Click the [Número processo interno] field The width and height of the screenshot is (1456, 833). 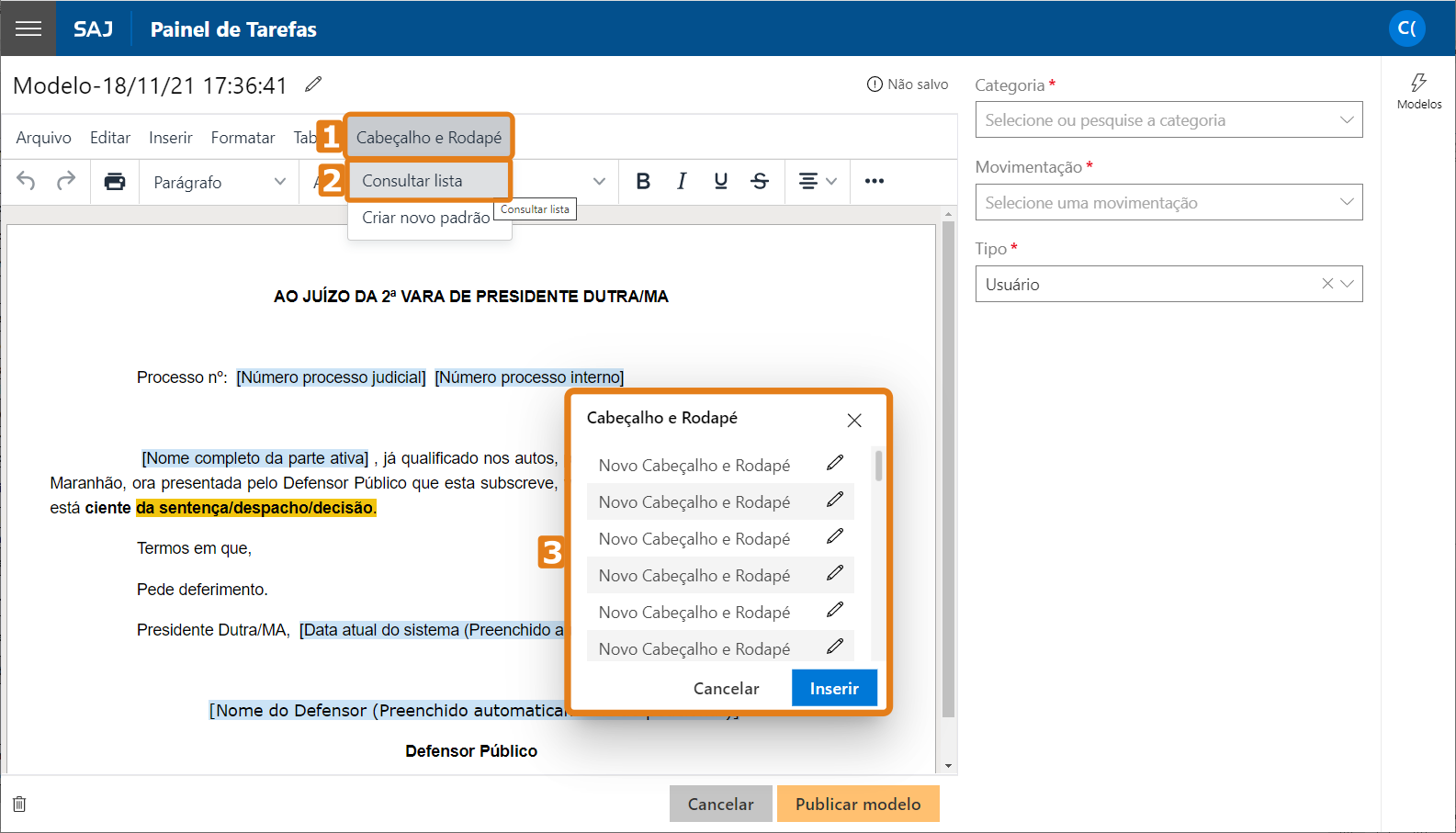[530, 377]
